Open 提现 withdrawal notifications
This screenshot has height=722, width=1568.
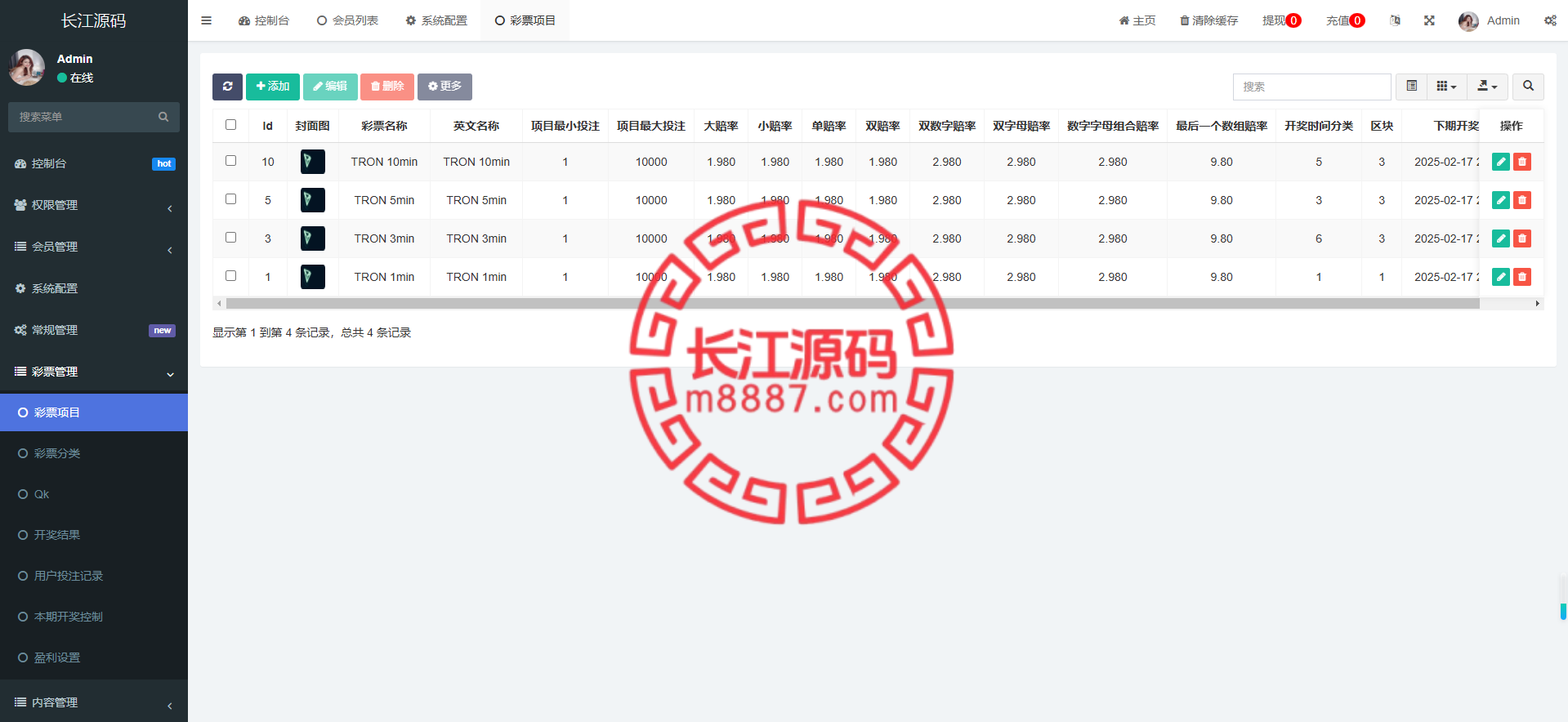1281,20
